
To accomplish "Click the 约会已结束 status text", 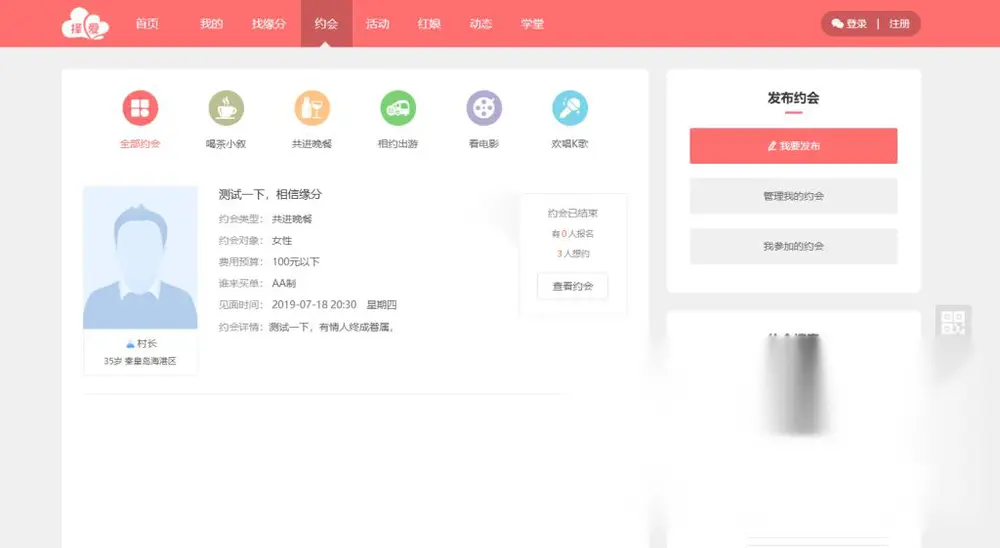I will click(573, 213).
